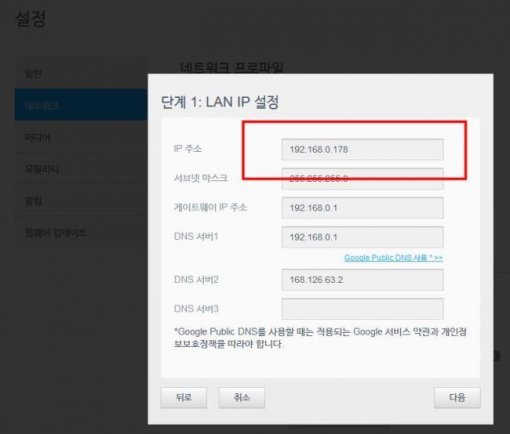Select 일반 in the settings sidebar
Screen dimensions: 510x434
pyautogui.click(x=81, y=73)
